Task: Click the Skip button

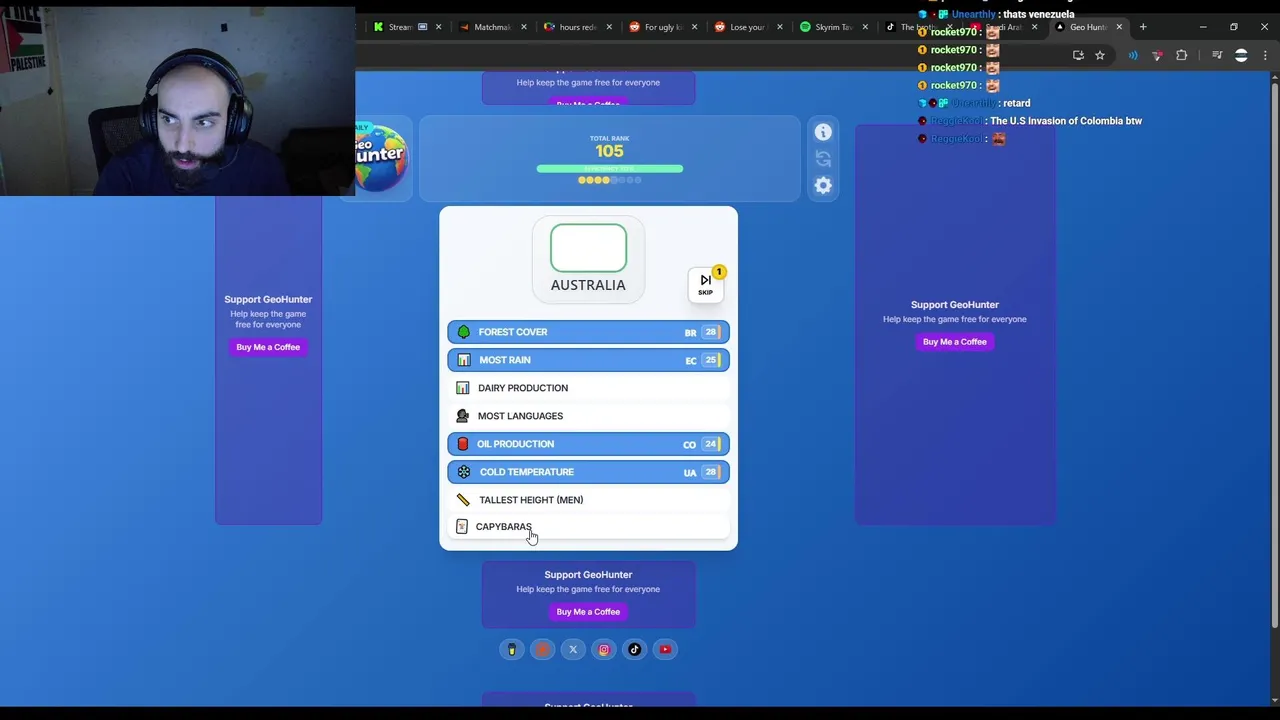Action: [x=706, y=284]
